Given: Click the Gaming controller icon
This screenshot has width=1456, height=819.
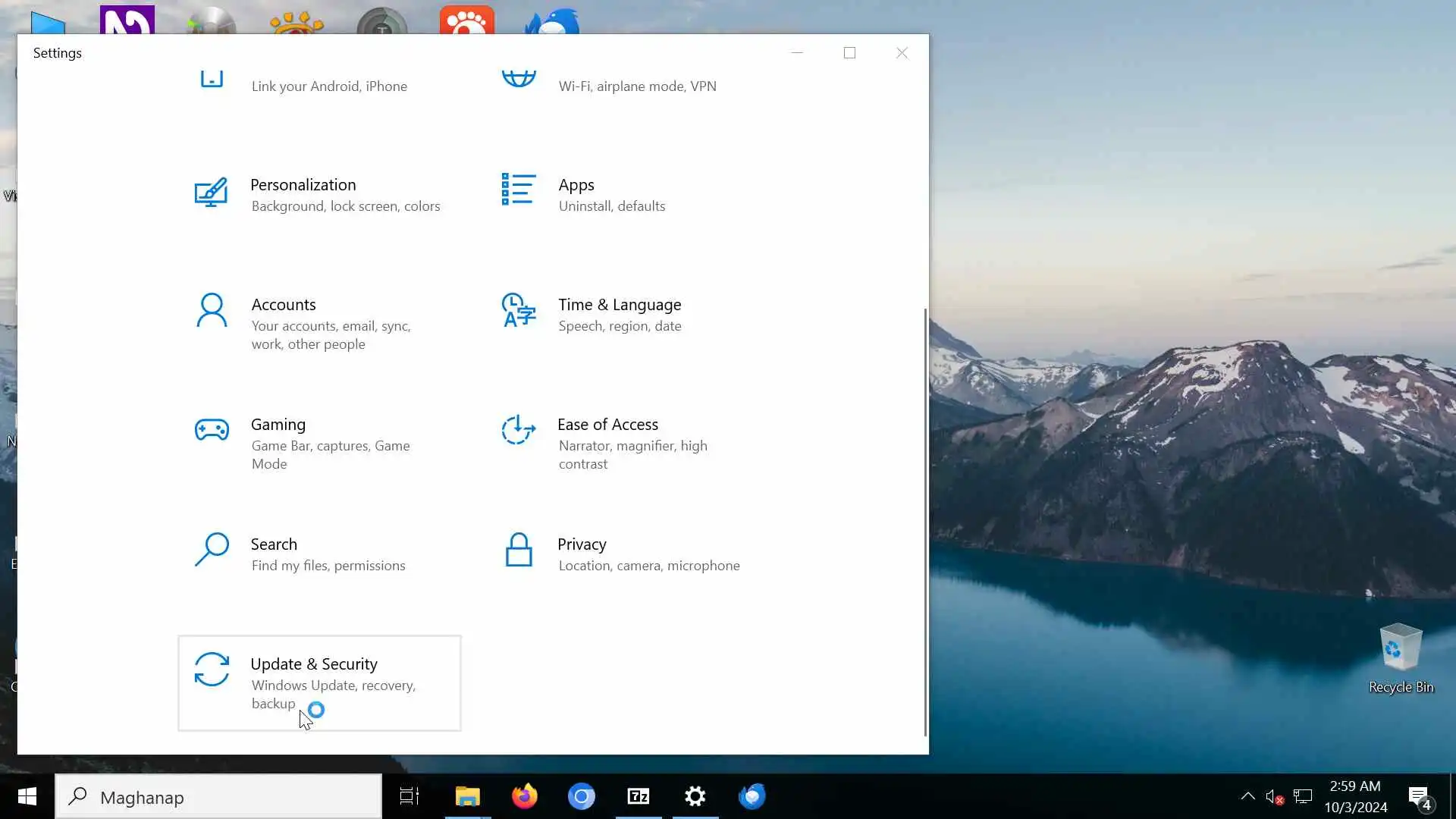Looking at the screenshot, I should coord(212,430).
